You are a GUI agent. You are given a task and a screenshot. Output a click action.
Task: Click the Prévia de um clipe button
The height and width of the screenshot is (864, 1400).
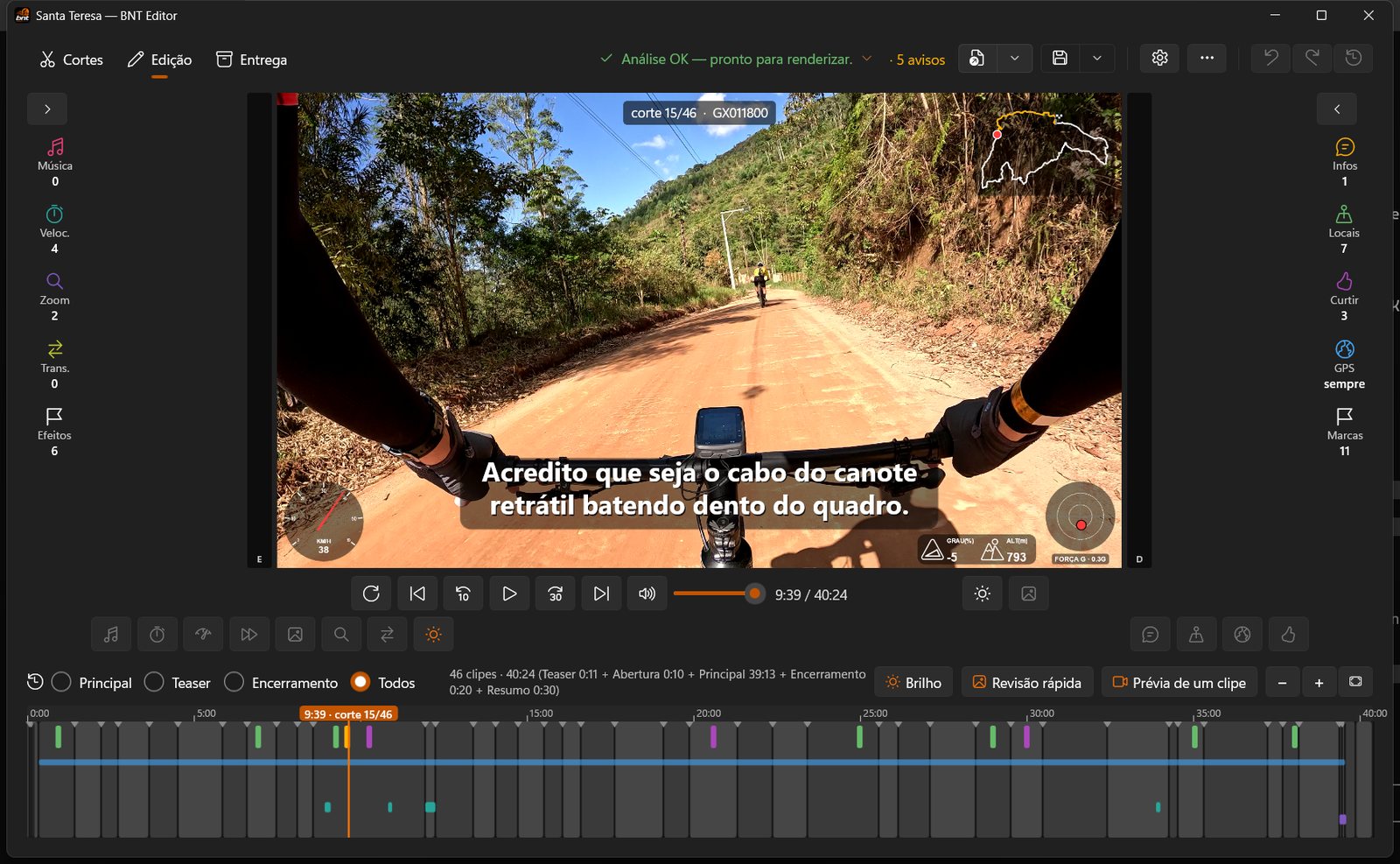point(1179,682)
